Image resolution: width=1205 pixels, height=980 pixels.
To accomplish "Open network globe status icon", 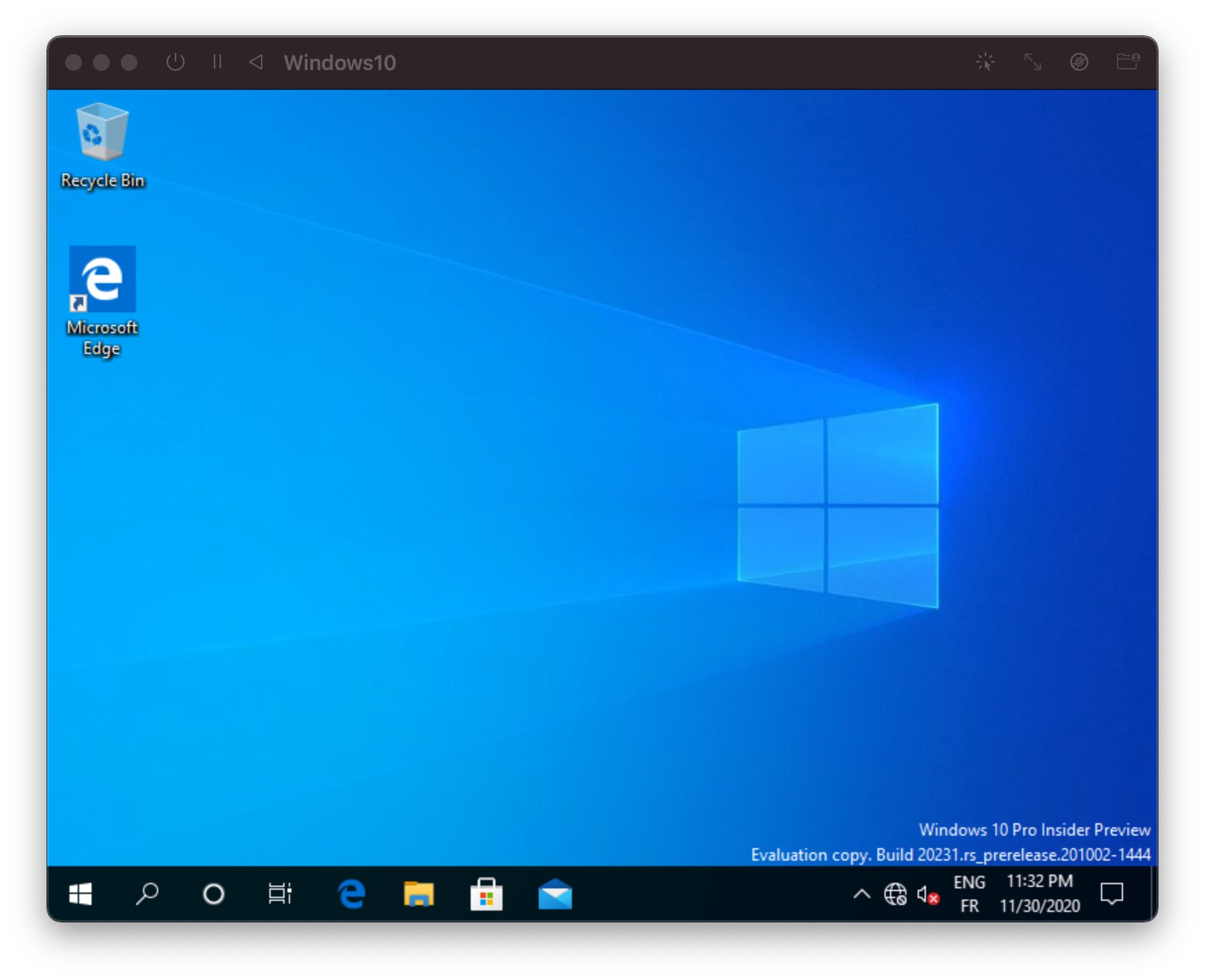I will click(895, 894).
